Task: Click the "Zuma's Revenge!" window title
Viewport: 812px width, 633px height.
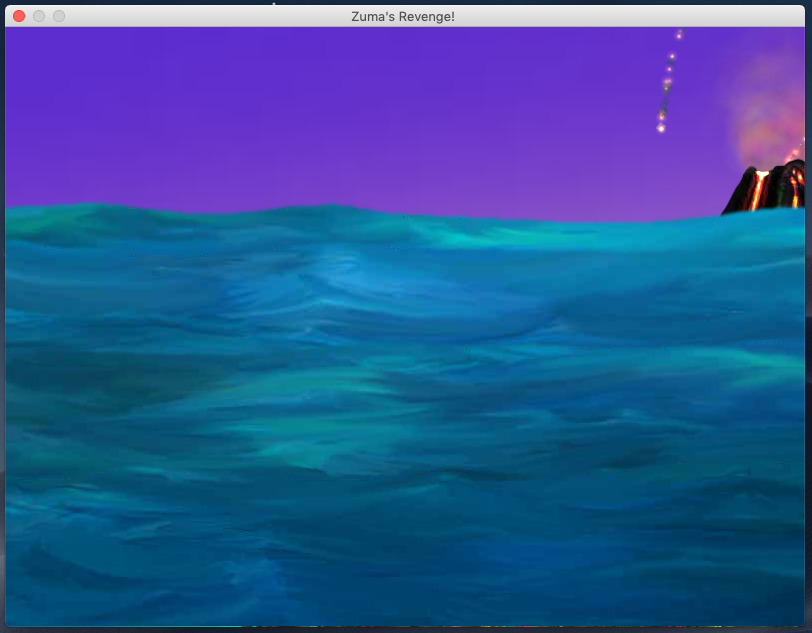Action: coord(403,17)
